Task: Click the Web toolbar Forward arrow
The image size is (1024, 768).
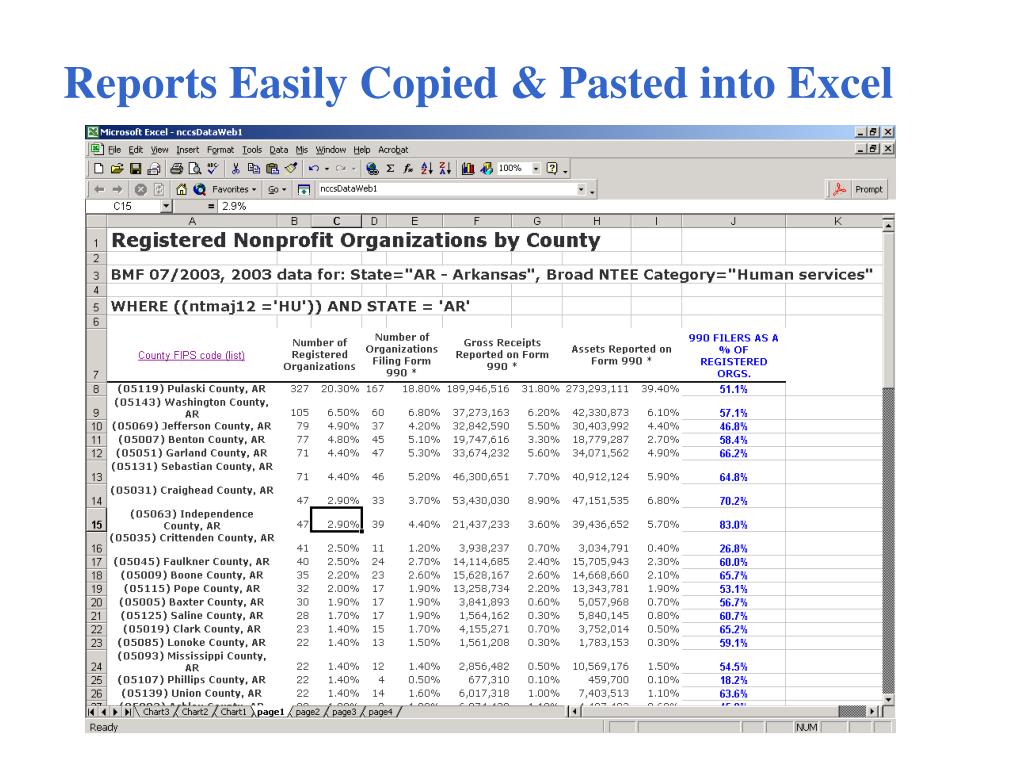Action: pyautogui.click(x=118, y=189)
